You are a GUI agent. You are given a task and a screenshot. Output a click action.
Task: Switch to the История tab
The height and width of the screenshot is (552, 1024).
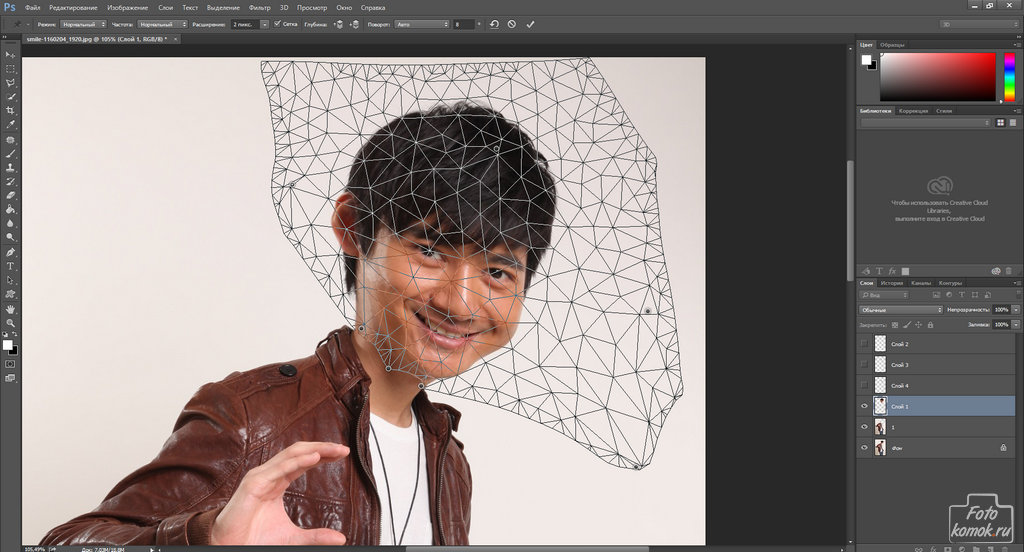(892, 283)
